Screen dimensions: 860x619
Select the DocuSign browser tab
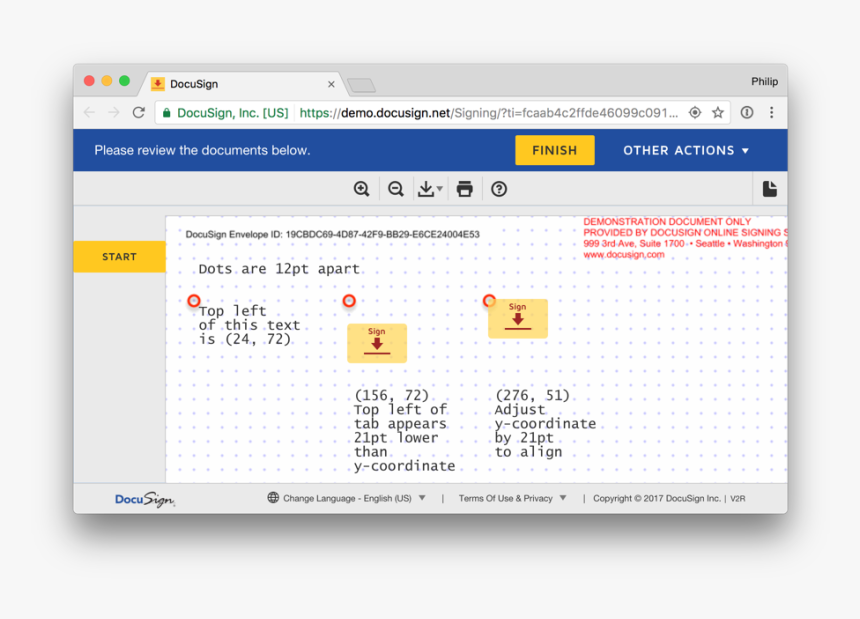tap(241, 84)
